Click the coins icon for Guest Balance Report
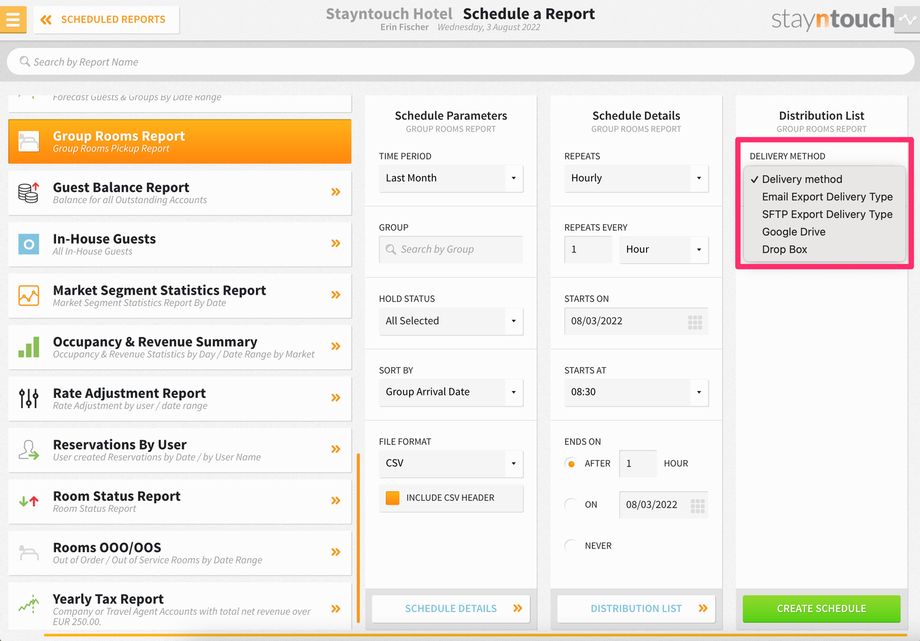 click(28, 193)
